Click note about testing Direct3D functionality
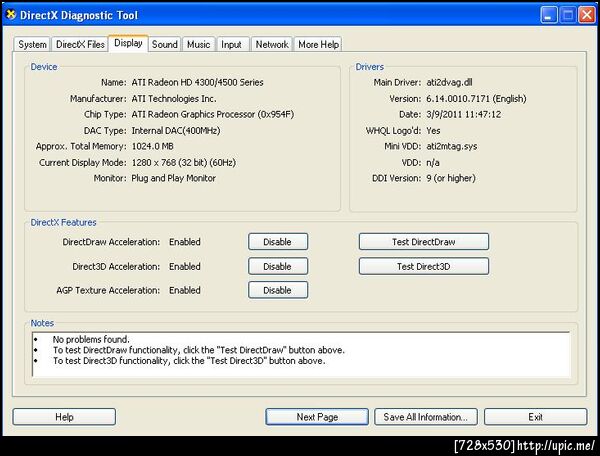This screenshot has width=600, height=456. (x=189, y=361)
